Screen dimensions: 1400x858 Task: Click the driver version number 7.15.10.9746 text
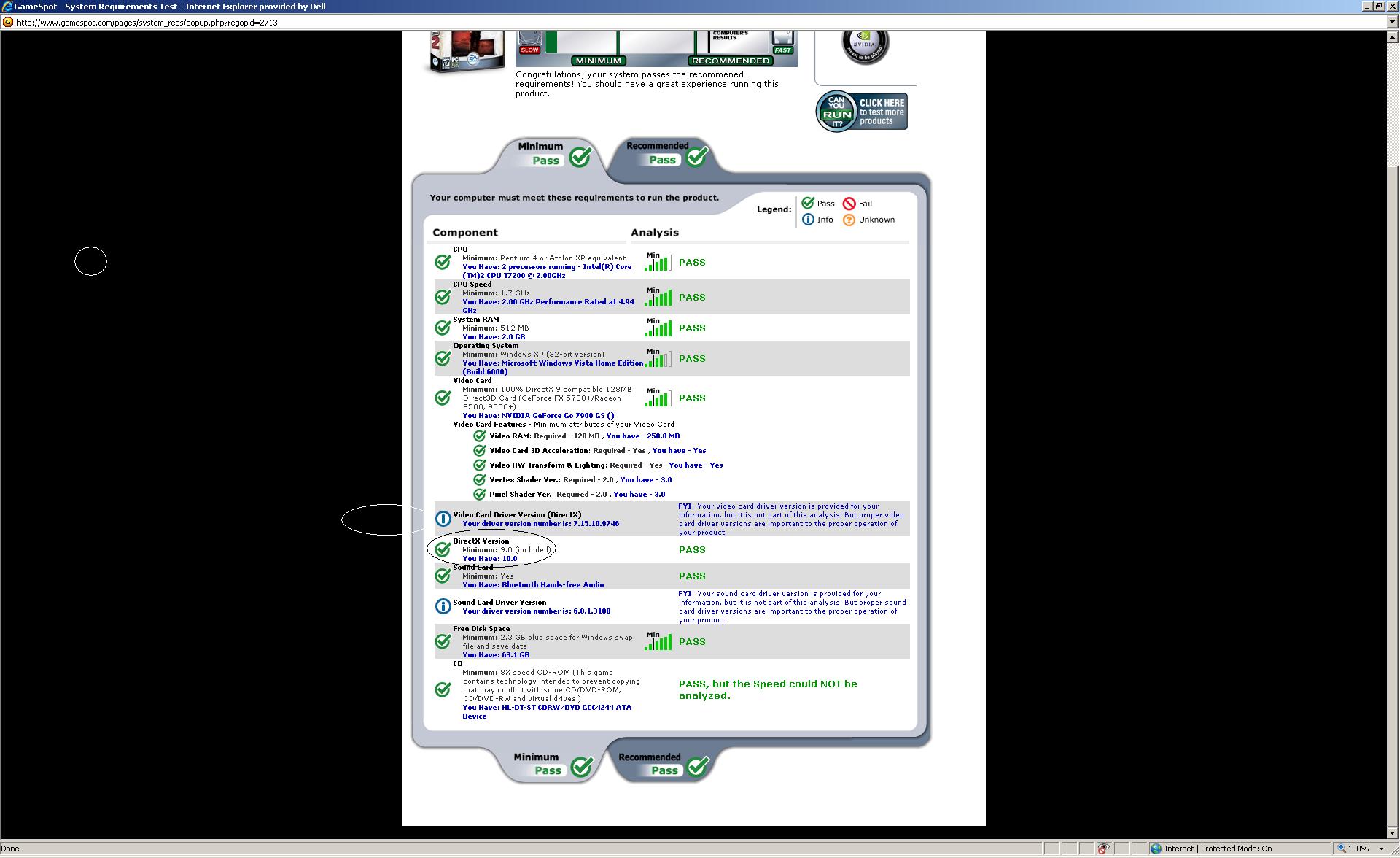click(596, 524)
